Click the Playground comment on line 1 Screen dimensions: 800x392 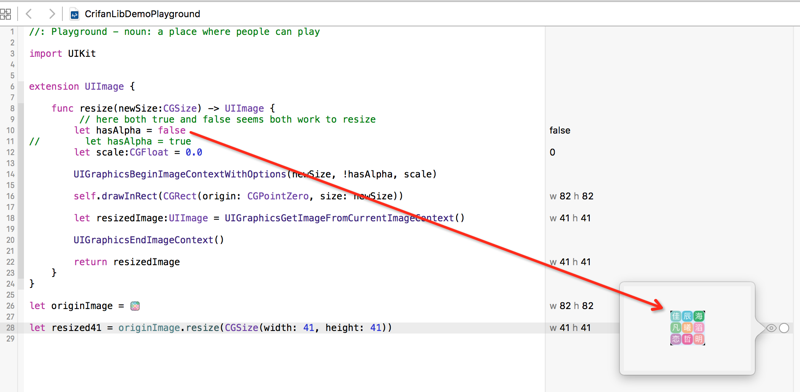(x=174, y=32)
